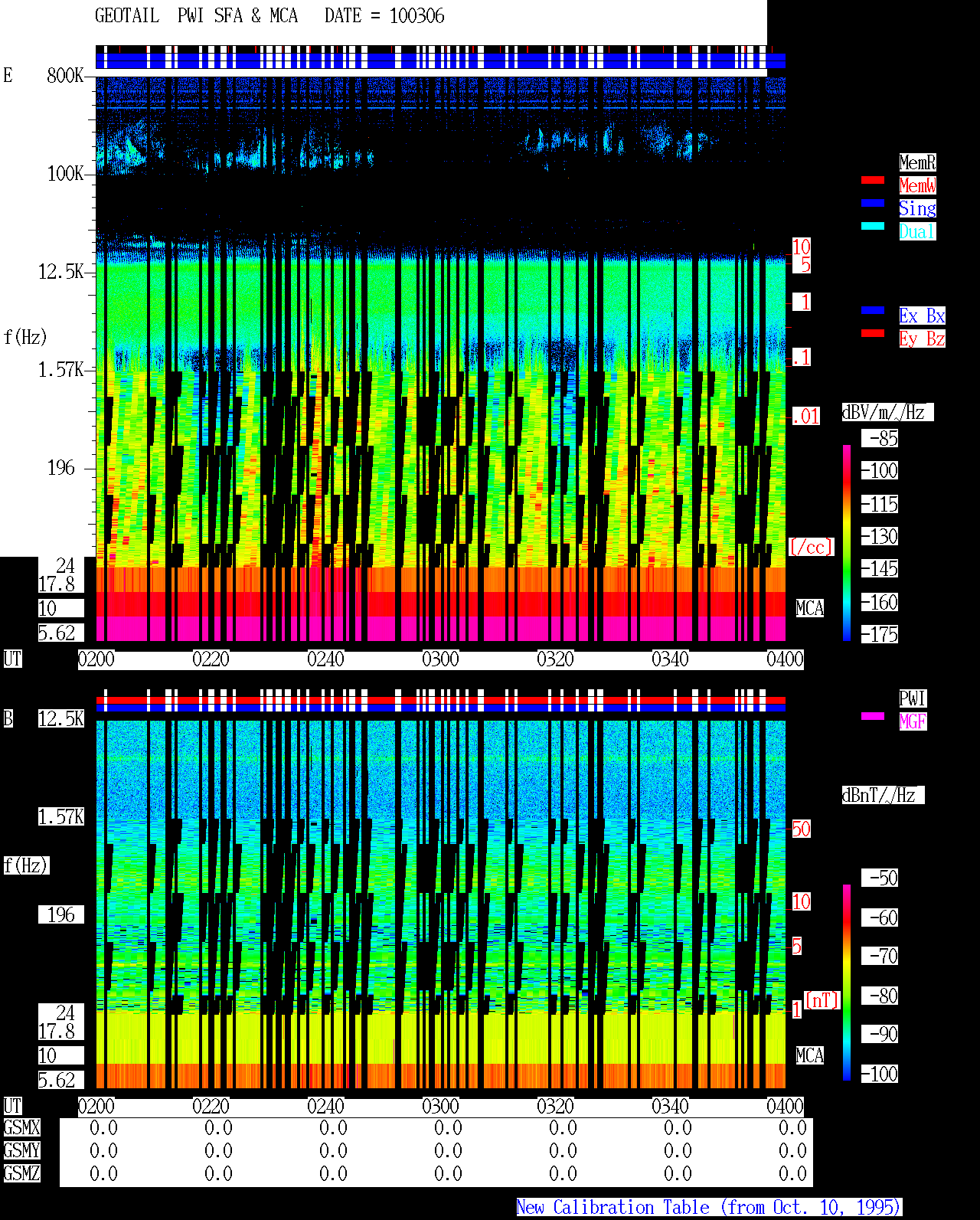
Task: Click inside the magnetic field spectrogram
Action: (x=441, y=904)
